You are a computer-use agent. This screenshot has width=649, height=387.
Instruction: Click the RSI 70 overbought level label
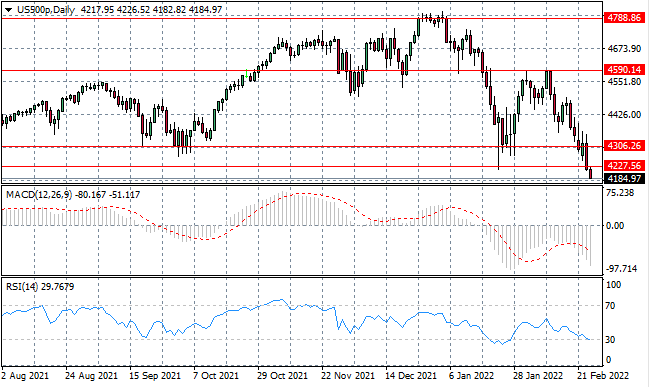pos(610,306)
